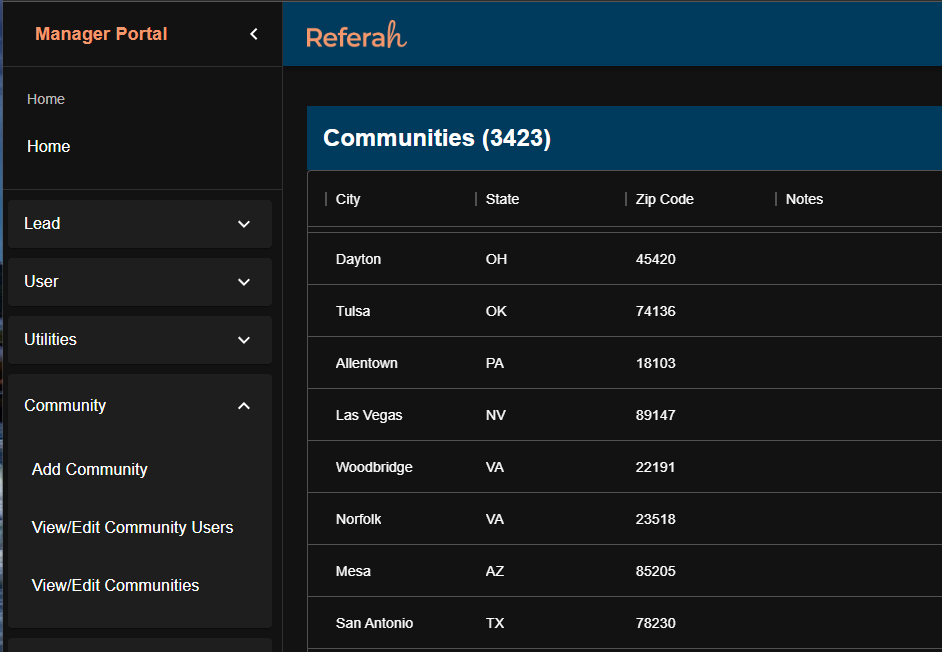
Task: Select the Tulsa city cell
Action: point(353,311)
